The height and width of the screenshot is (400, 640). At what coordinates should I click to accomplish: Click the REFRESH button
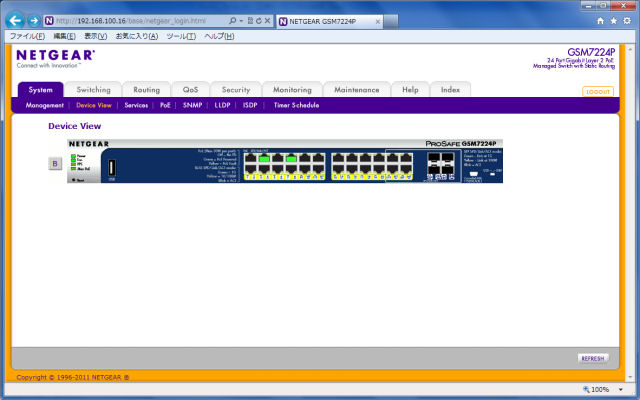pyautogui.click(x=593, y=358)
